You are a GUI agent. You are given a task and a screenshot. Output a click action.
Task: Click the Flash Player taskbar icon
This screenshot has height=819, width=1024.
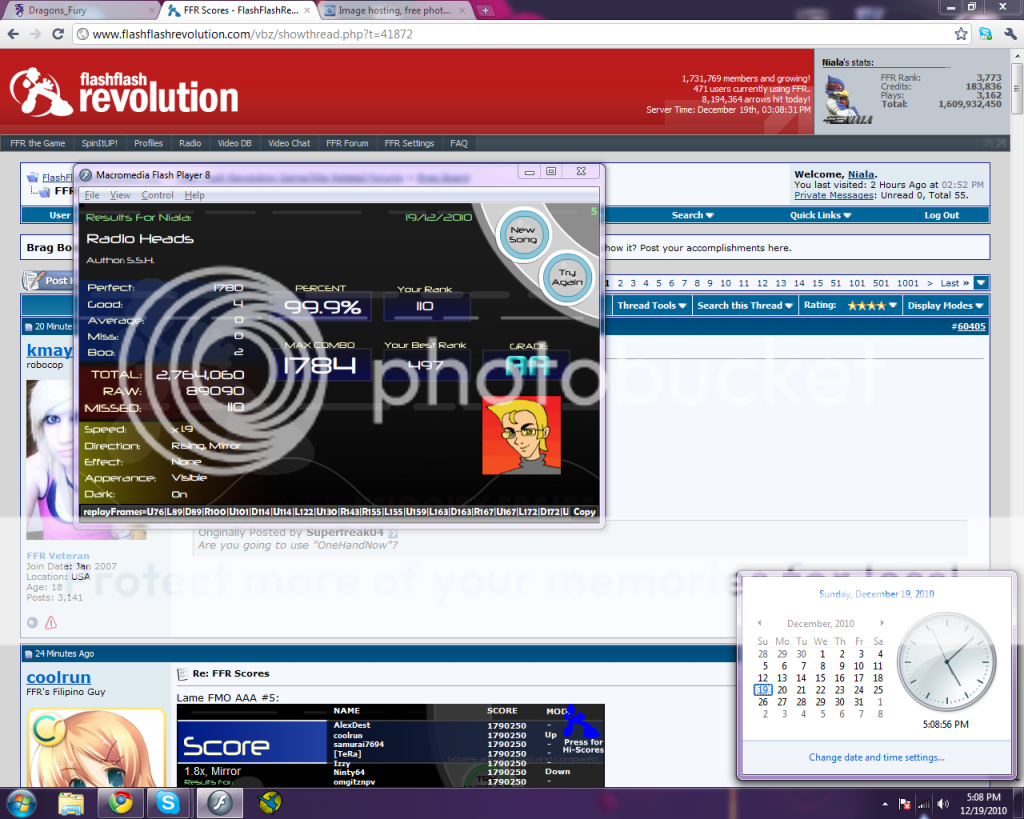click(218, 801)
